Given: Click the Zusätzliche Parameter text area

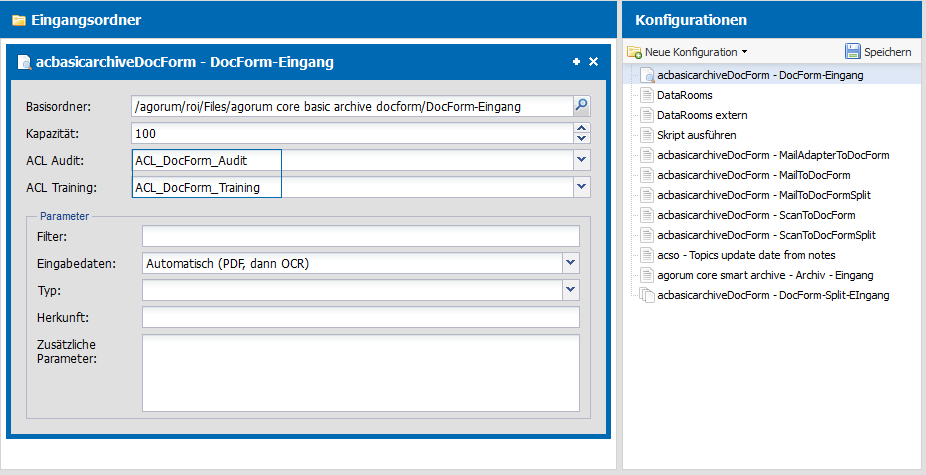Looking at the screenshot, I should pyautogui.click(x=361, y=373).
